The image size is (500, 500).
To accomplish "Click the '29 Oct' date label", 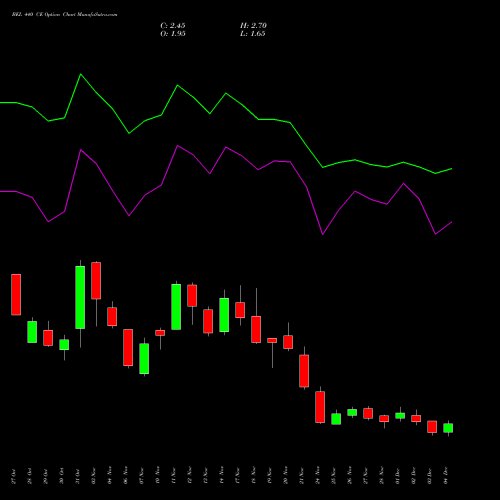I will pos(46,476).
